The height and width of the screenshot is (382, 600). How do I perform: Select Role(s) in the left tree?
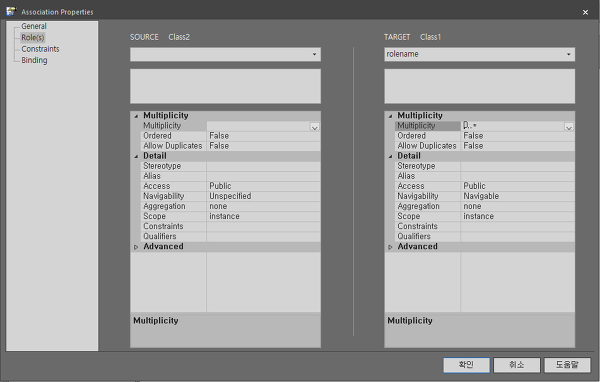point(33,38)
